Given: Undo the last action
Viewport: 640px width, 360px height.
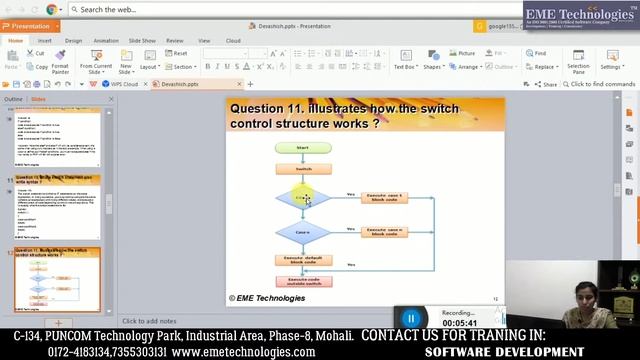Looking at the screenshot, I should [x=58, y=84].
